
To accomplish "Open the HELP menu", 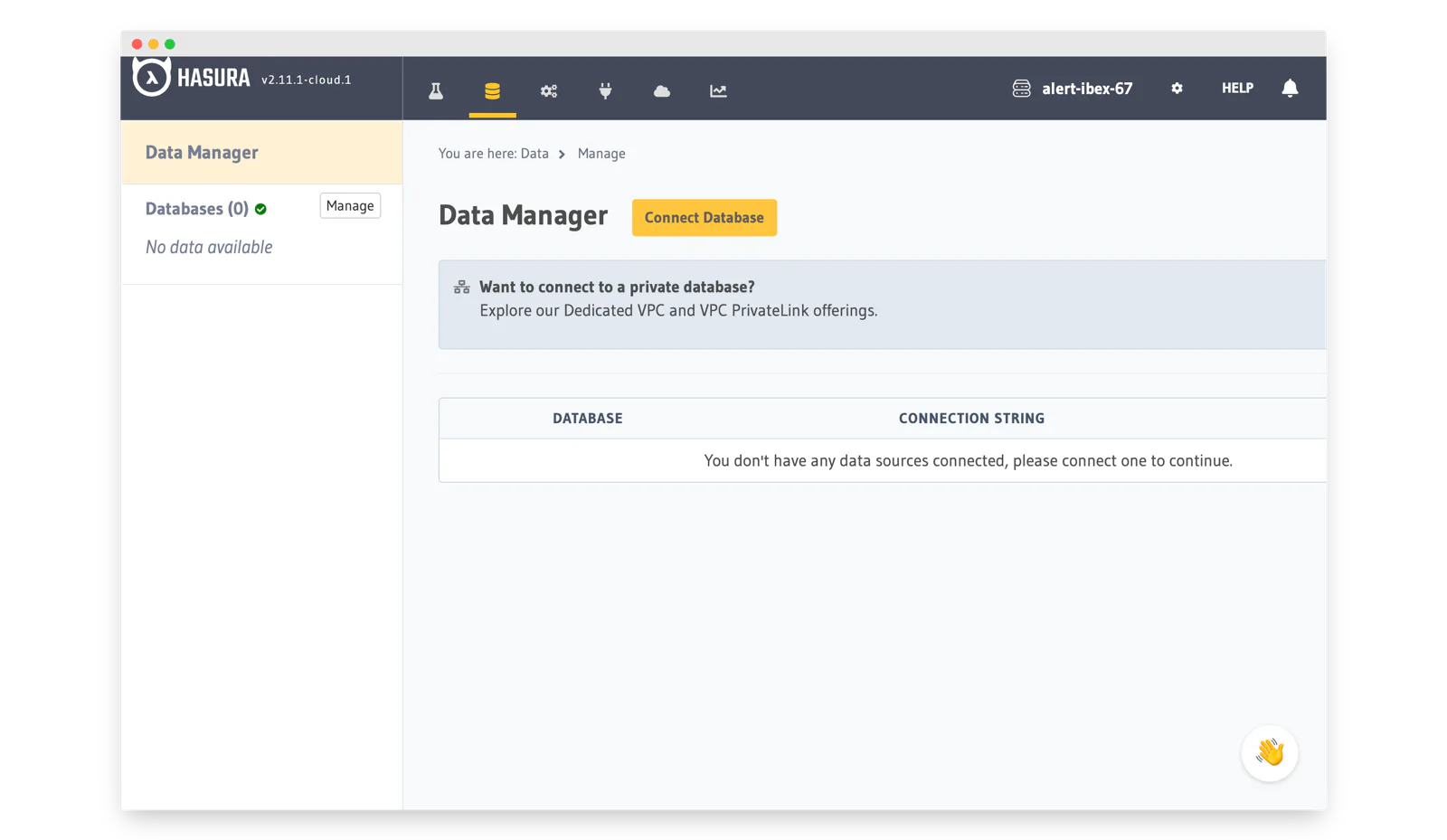I will pos(1237,88).
